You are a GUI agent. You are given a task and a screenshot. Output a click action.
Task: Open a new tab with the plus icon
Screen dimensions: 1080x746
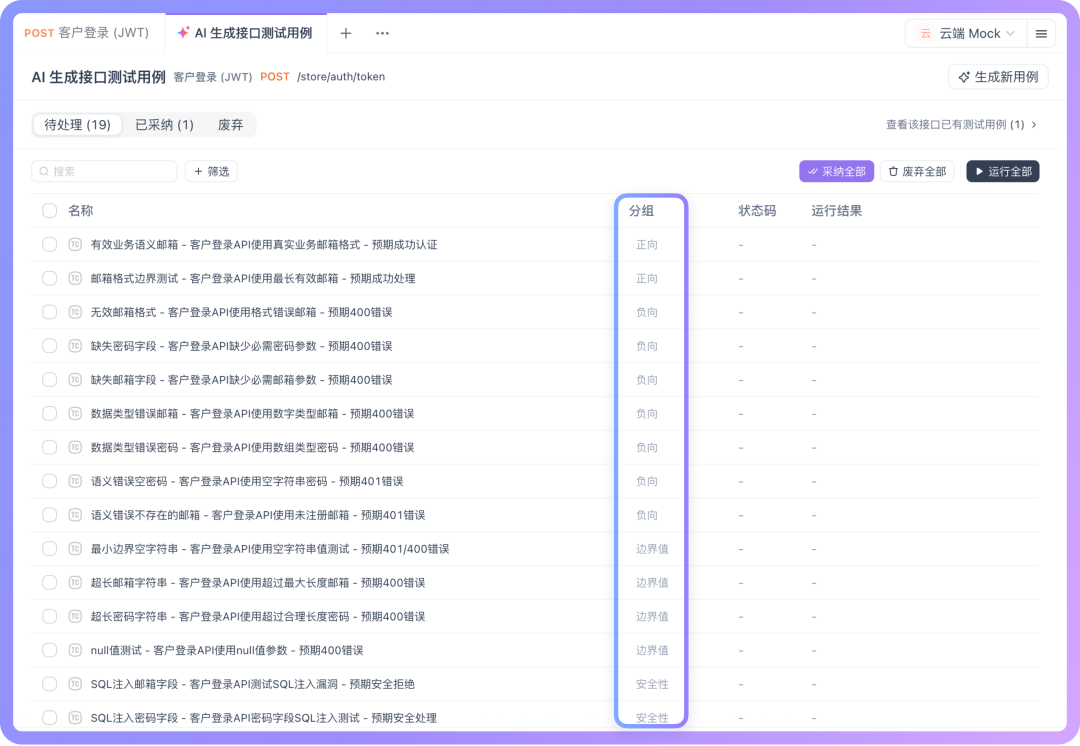[x=345, y=33]
